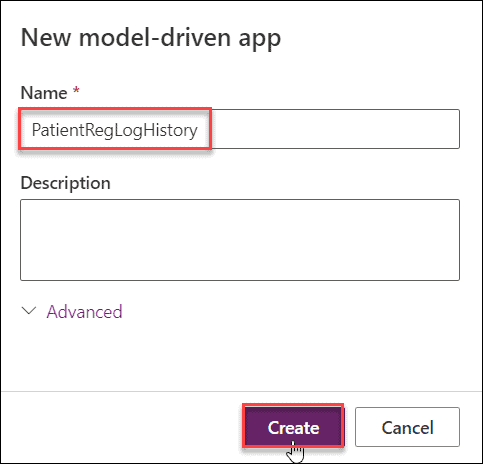This screenshot has height=464, width=483.
Task: Click the downward chevron icon next to Advanced
Action: pos(29,311)
